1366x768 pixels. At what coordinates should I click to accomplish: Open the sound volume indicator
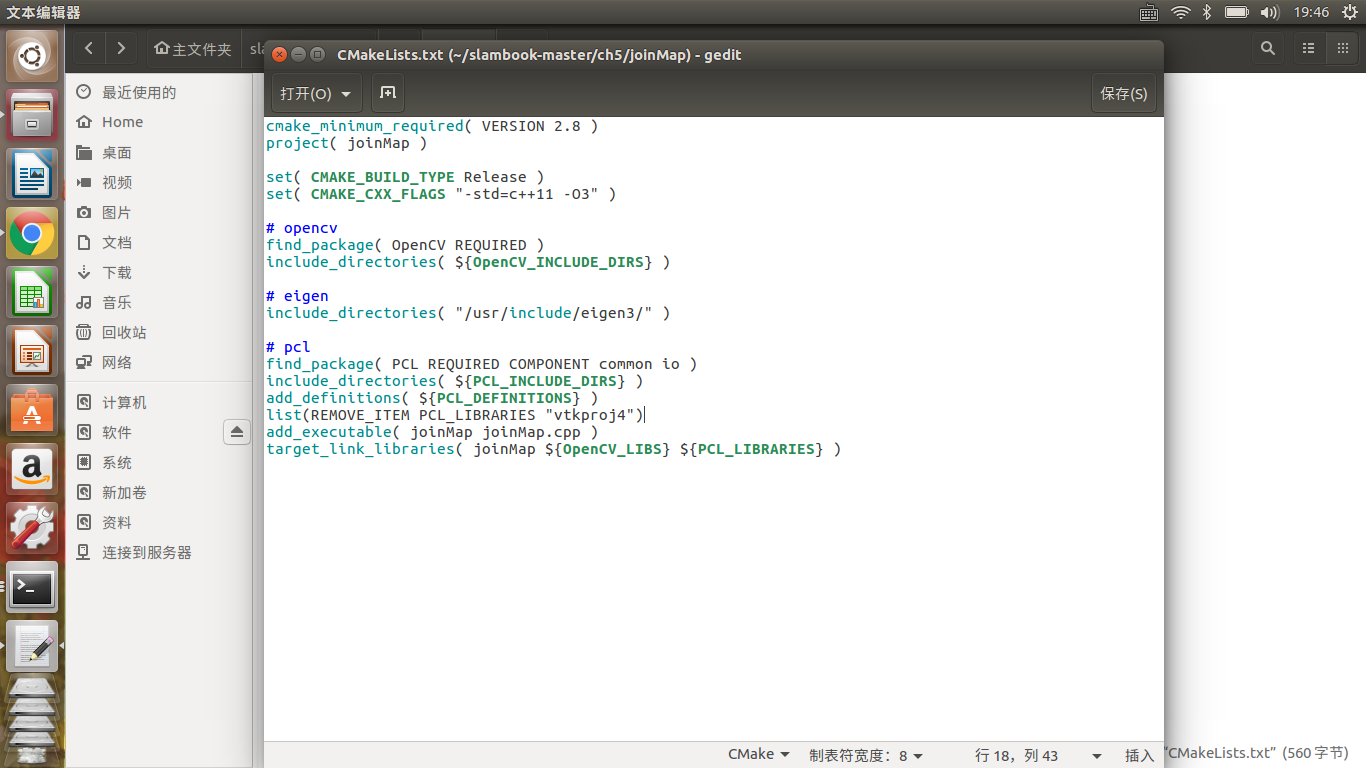click(1270, 12)
